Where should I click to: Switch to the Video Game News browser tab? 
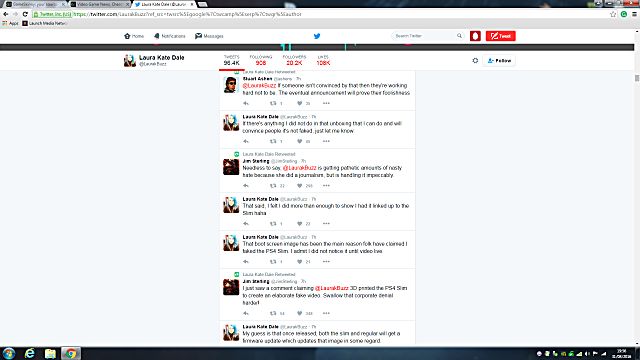tap(100, 4)
